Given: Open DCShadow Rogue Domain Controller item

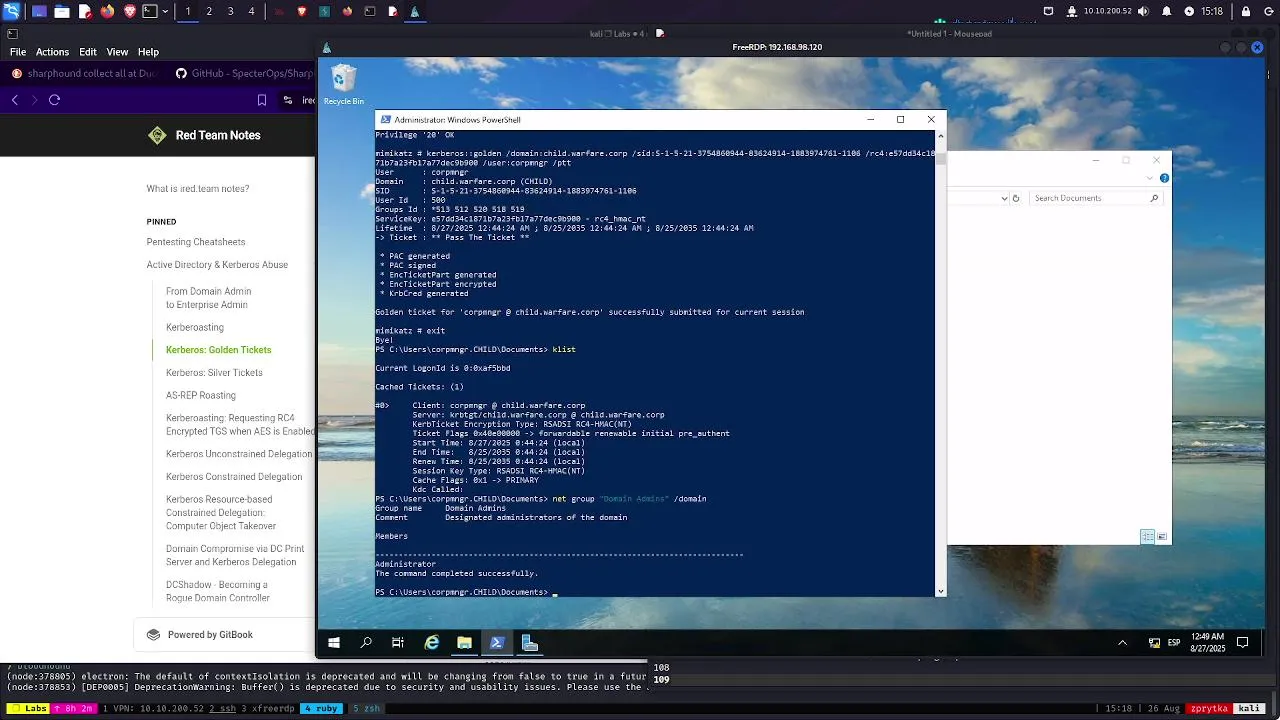Looking at the screenshot, I should [x=218, y=591].
